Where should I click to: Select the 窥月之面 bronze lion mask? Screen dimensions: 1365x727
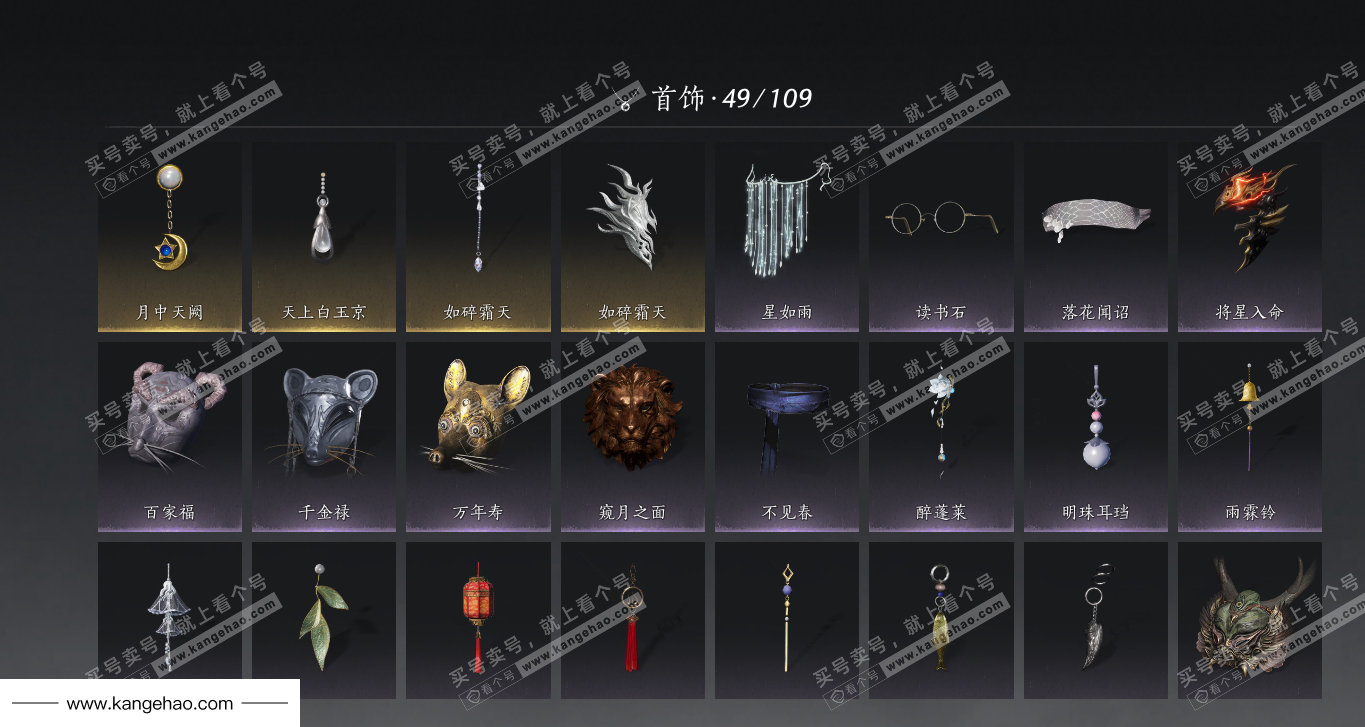click(x=633, y=437)
